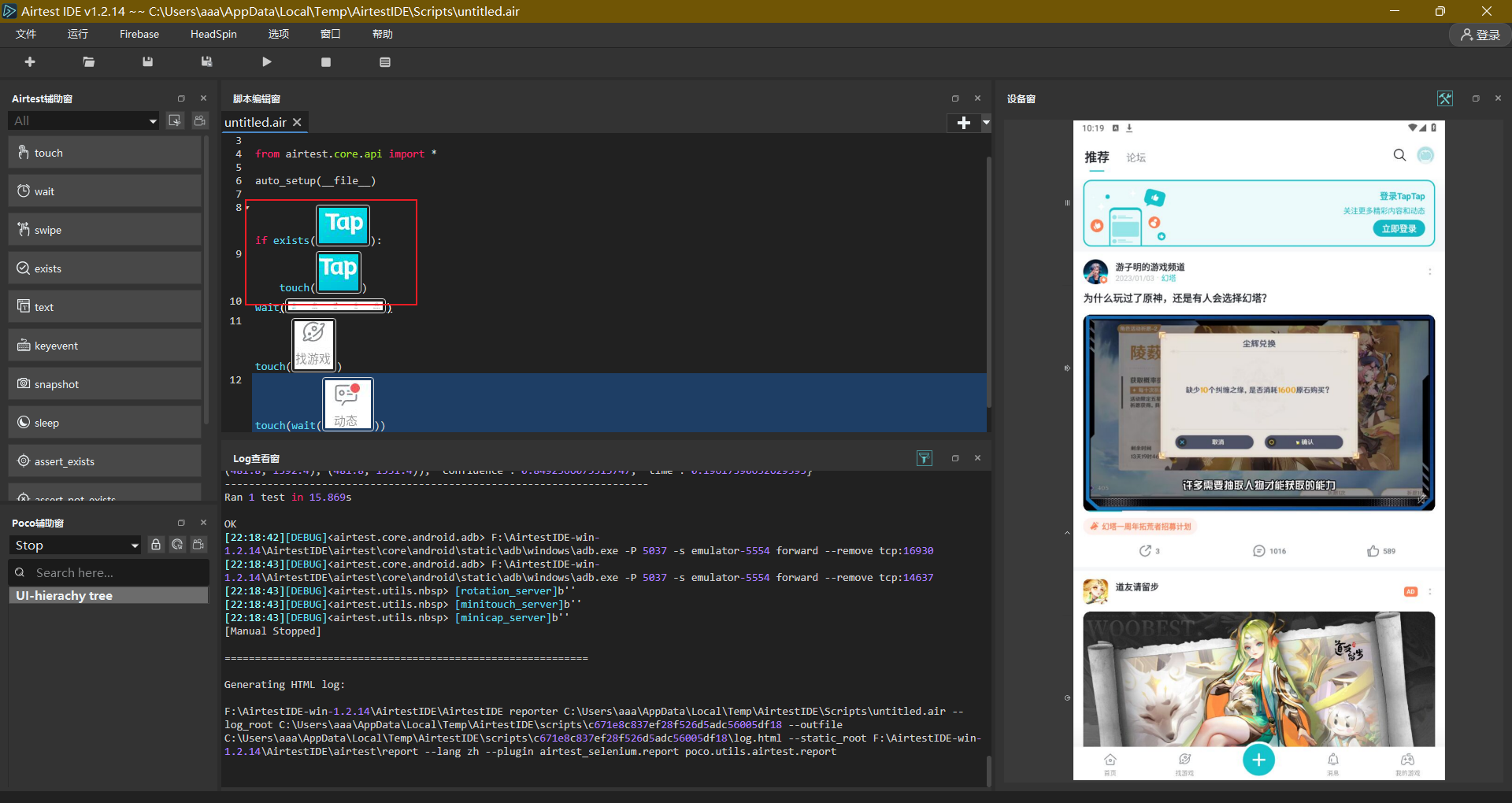Click the 动态 image in the script
Screen dimensions: 1512x803
pos(347,404)
